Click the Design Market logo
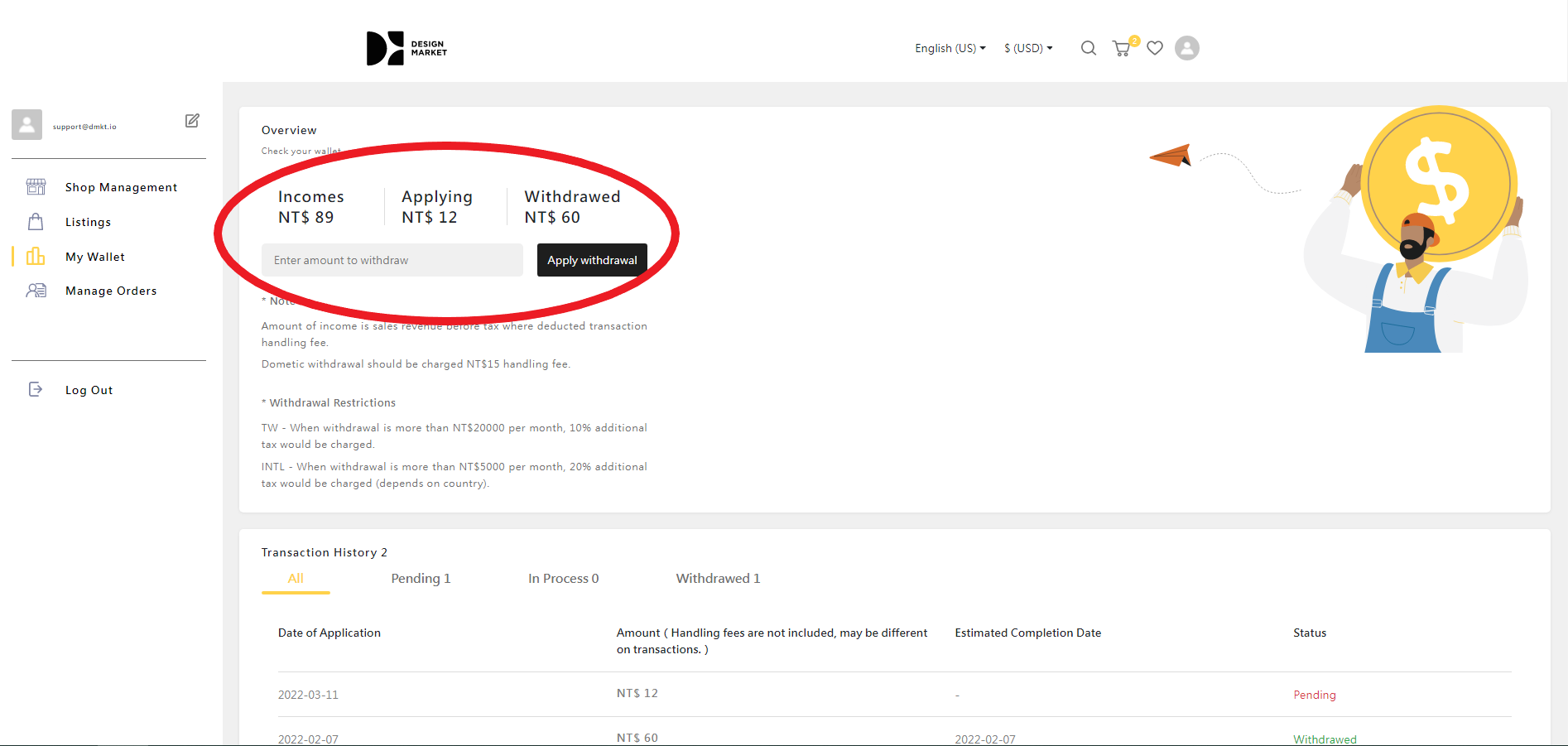This screenshot has width=1568, height=746. tap(406, 49)
